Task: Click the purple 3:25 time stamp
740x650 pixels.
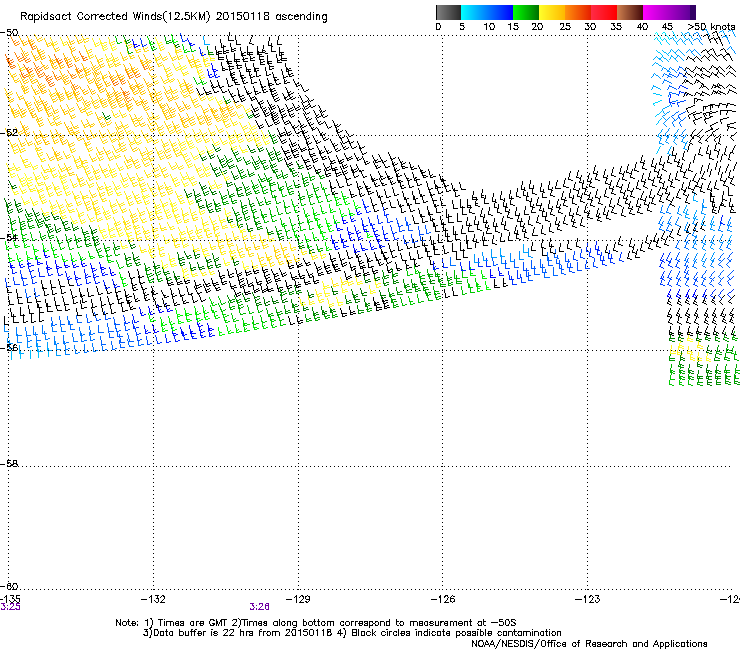Action: coord(10,607)
